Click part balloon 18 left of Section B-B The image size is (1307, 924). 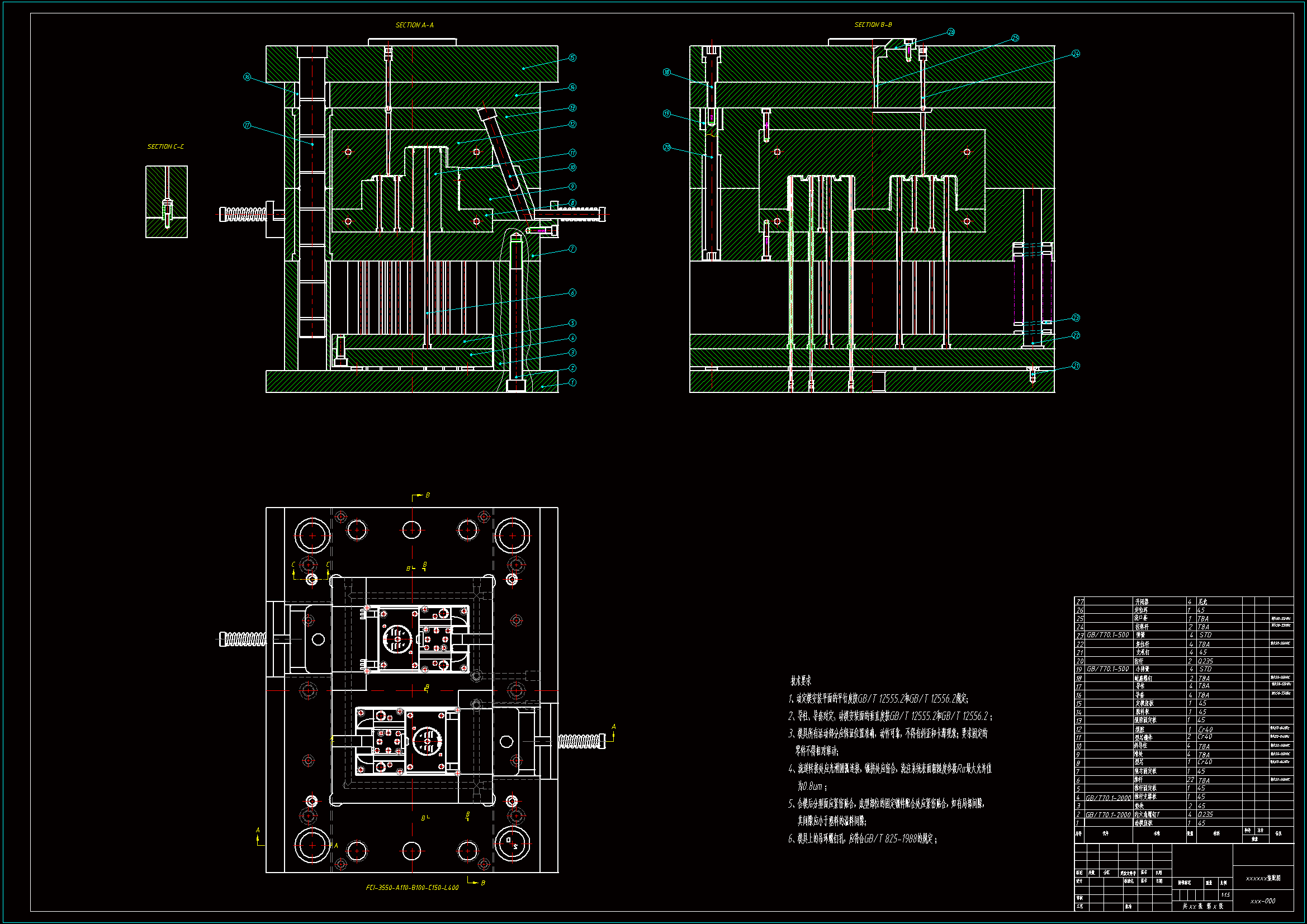666,72
